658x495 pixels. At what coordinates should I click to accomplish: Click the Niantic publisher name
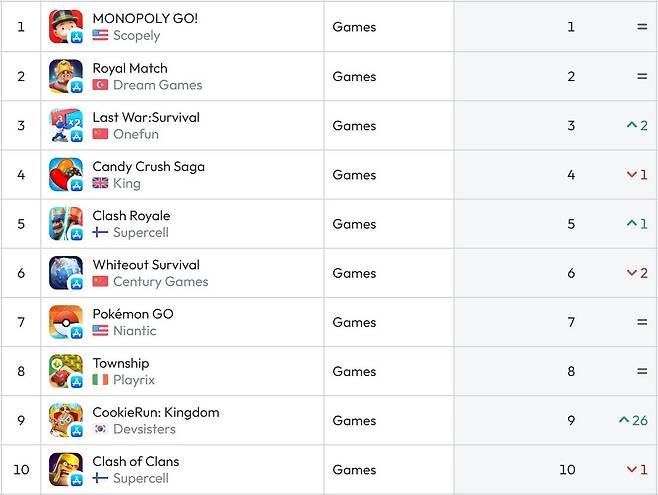pos(134,331)
